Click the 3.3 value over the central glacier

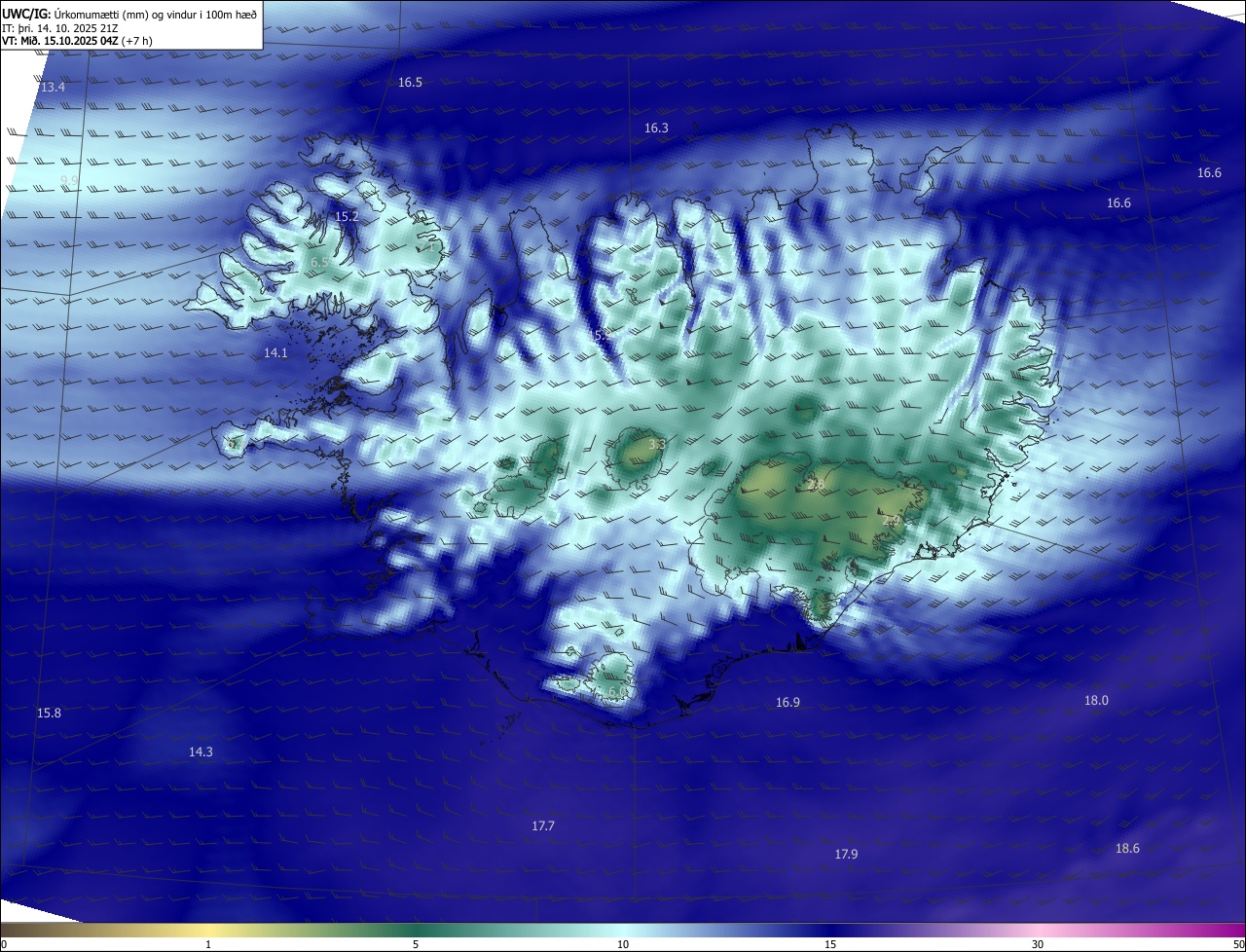tap(657, 445)
